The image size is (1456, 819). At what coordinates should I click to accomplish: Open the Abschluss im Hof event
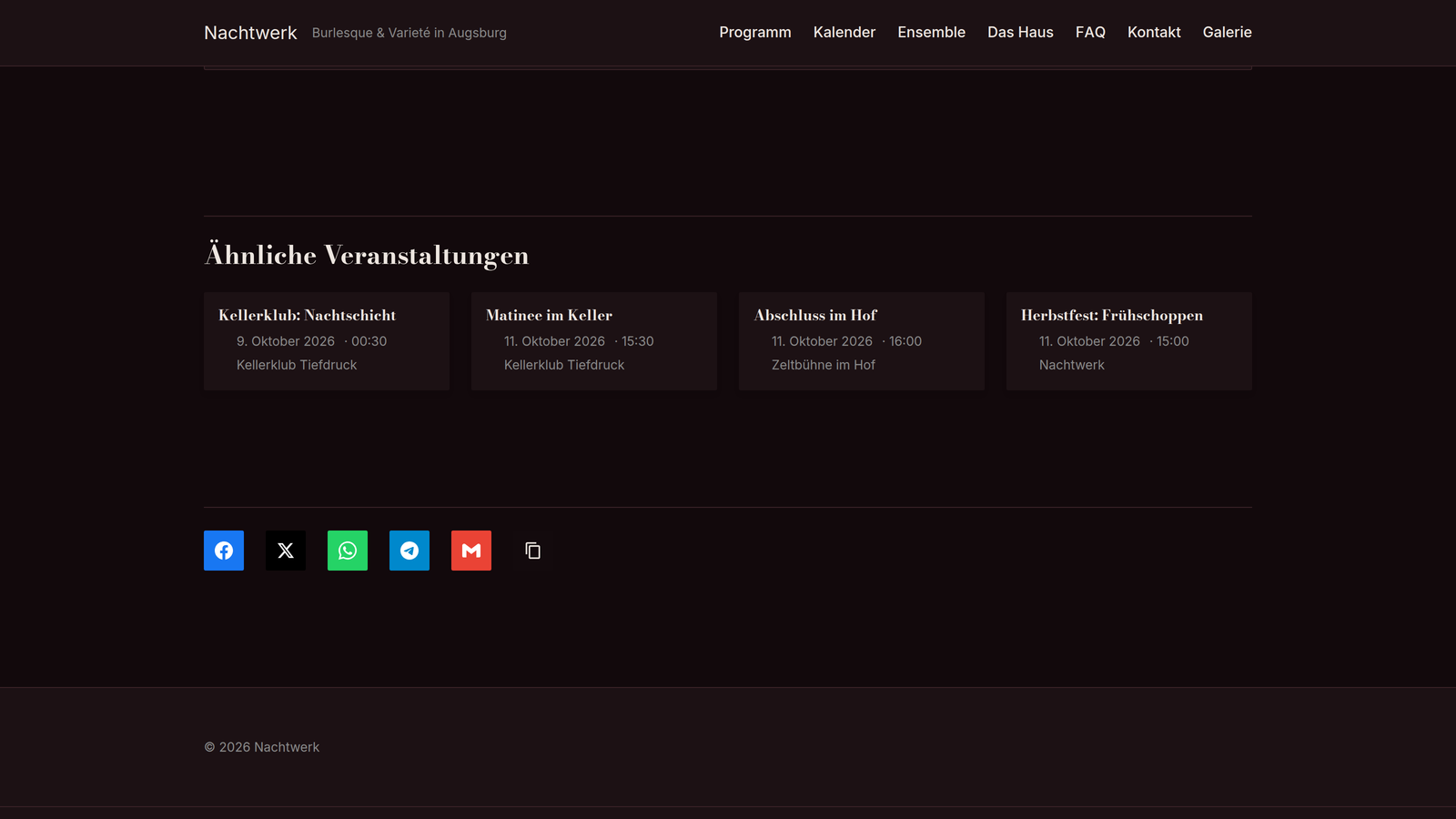tap(862, 341)
